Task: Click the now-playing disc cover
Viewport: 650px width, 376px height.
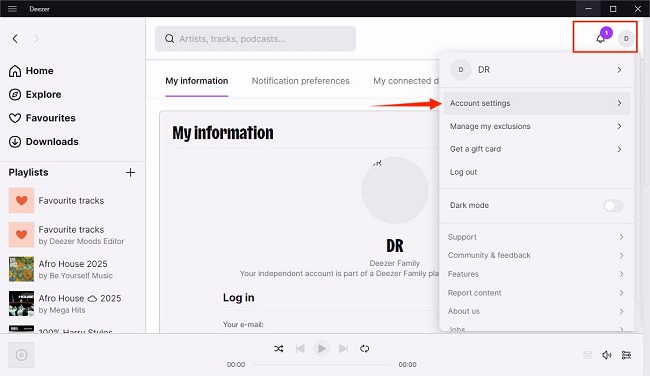Action: (x=22, y=355)
